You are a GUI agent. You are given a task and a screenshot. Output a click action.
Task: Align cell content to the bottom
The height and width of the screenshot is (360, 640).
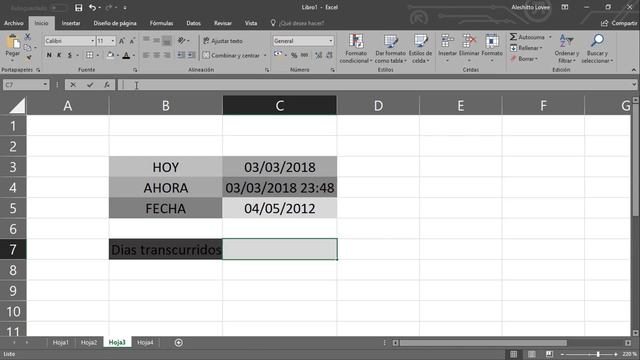(167, 40)
